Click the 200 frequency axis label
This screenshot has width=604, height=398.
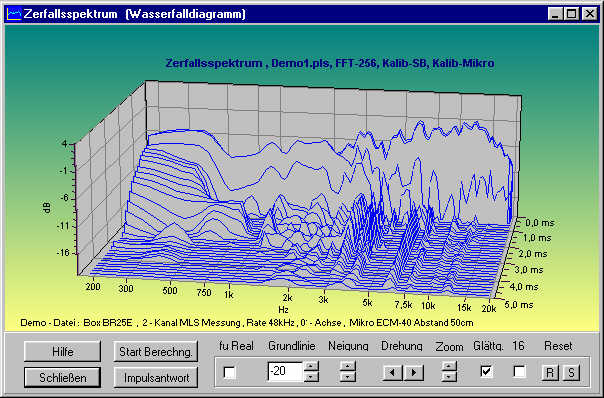click(93, 287)
